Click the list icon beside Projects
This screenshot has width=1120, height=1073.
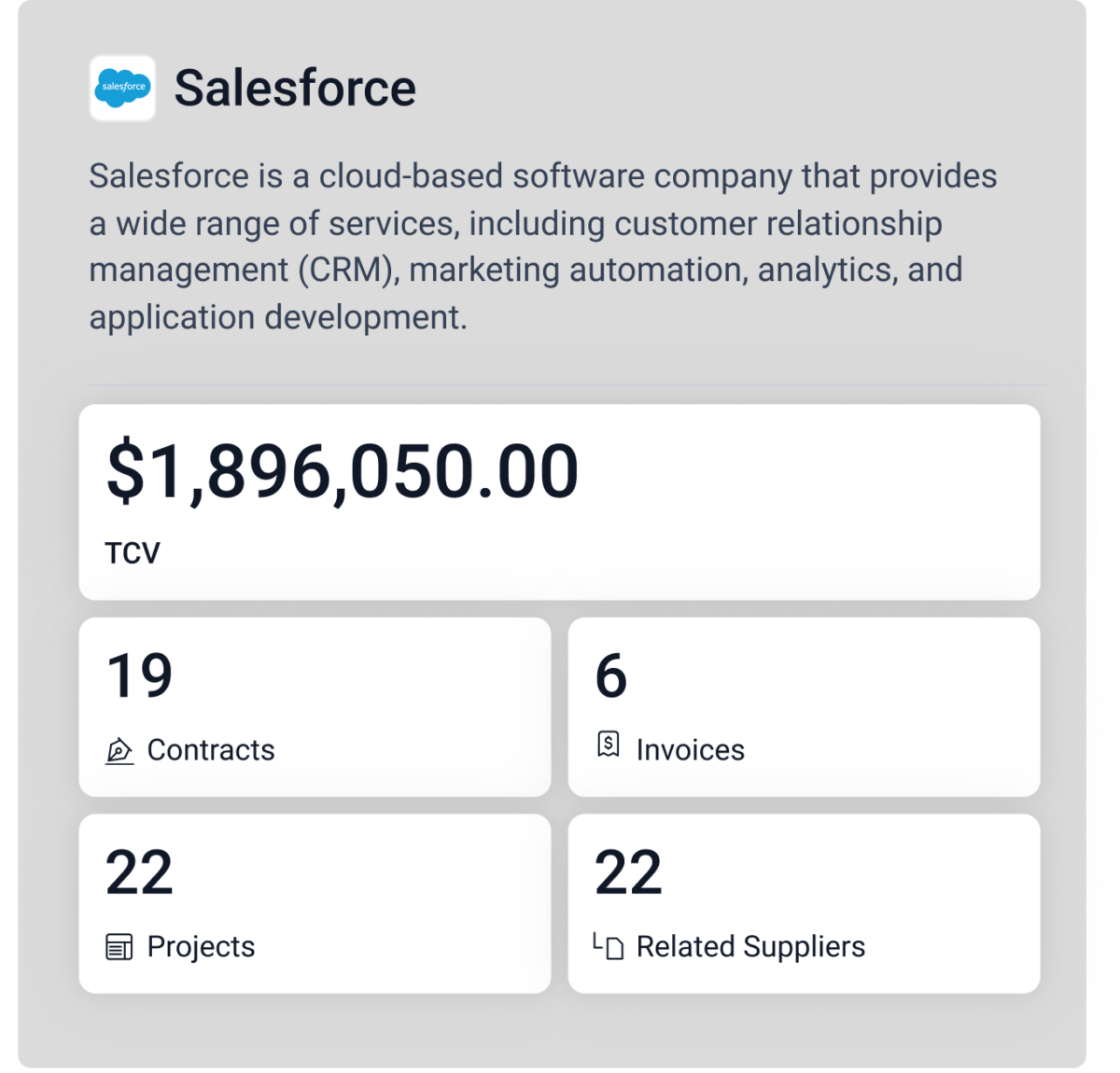(x=119, y=947)
